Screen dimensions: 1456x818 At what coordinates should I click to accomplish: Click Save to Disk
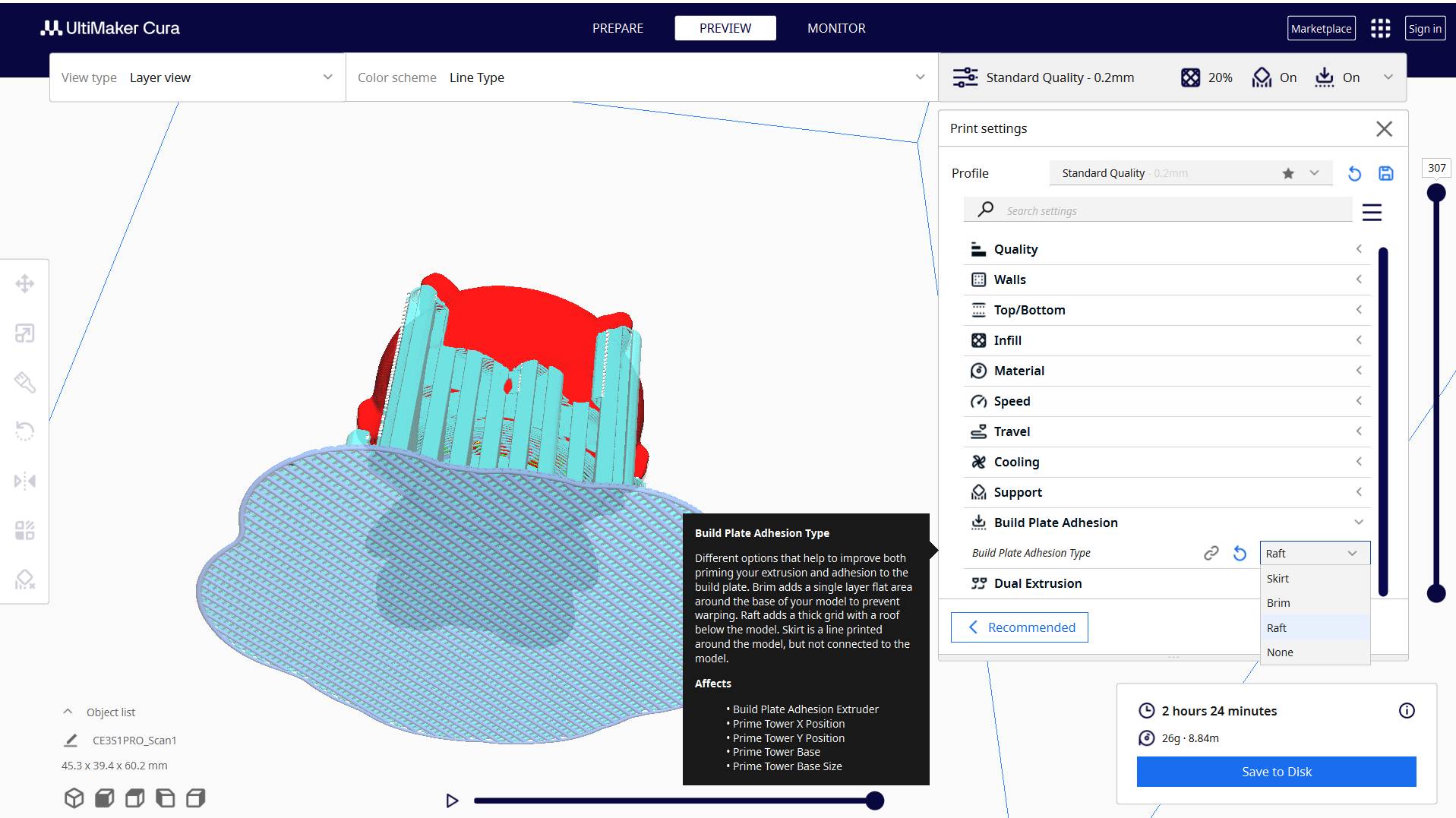1276,772
